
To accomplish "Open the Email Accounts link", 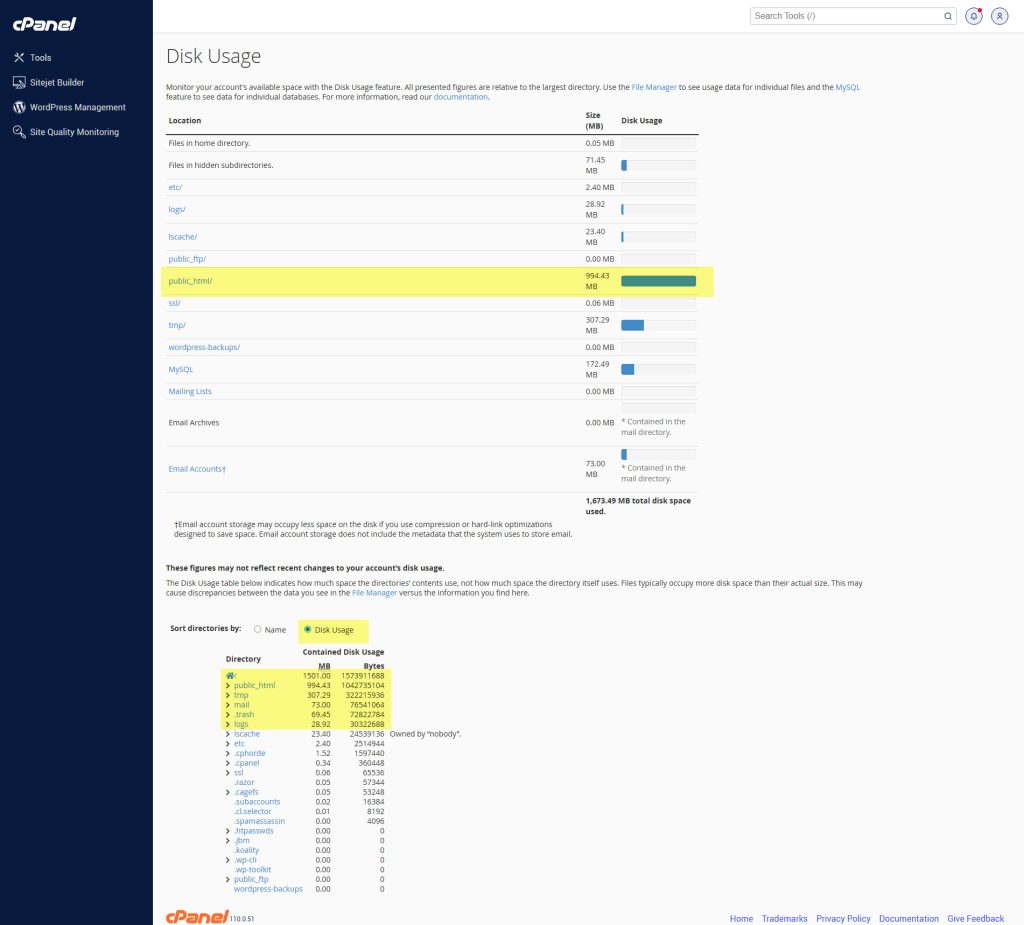I will point(196,469).
